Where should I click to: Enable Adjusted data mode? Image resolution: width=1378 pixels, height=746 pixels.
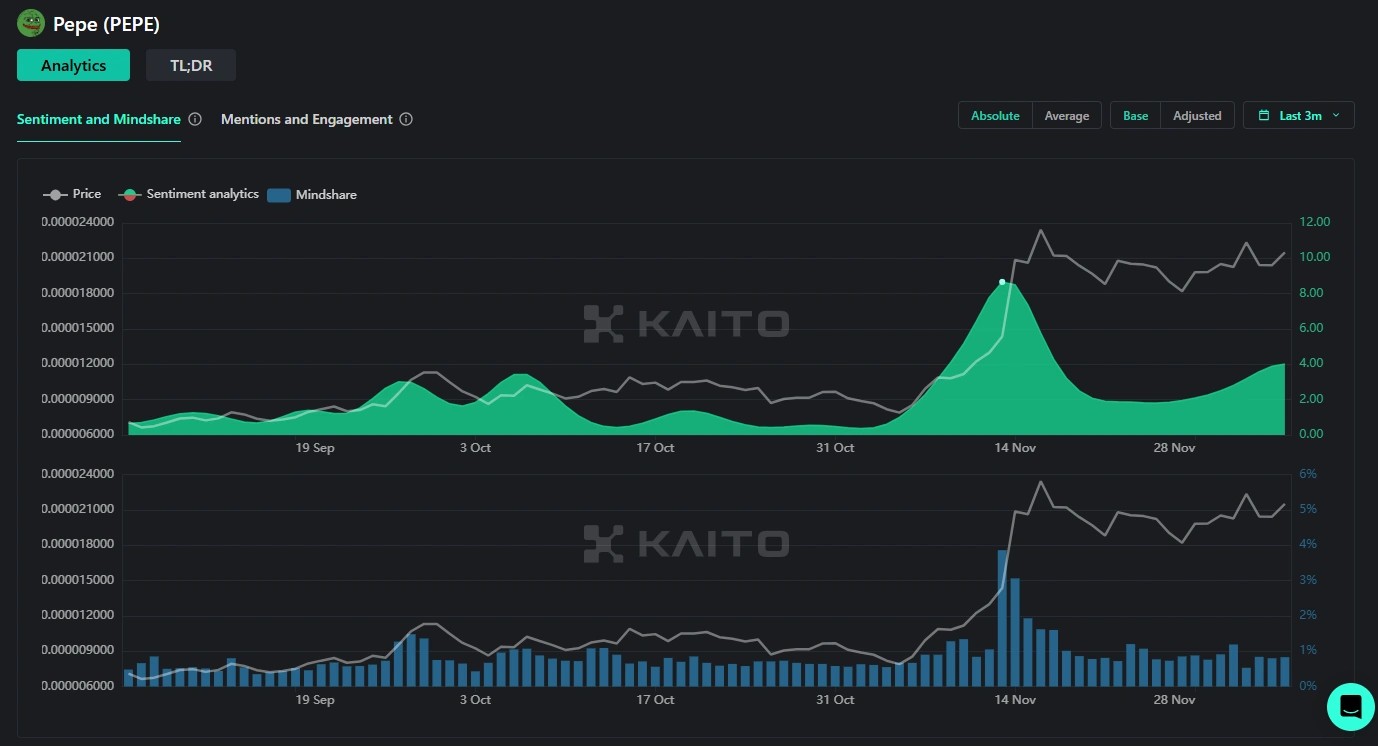[x=1197, y=116]
